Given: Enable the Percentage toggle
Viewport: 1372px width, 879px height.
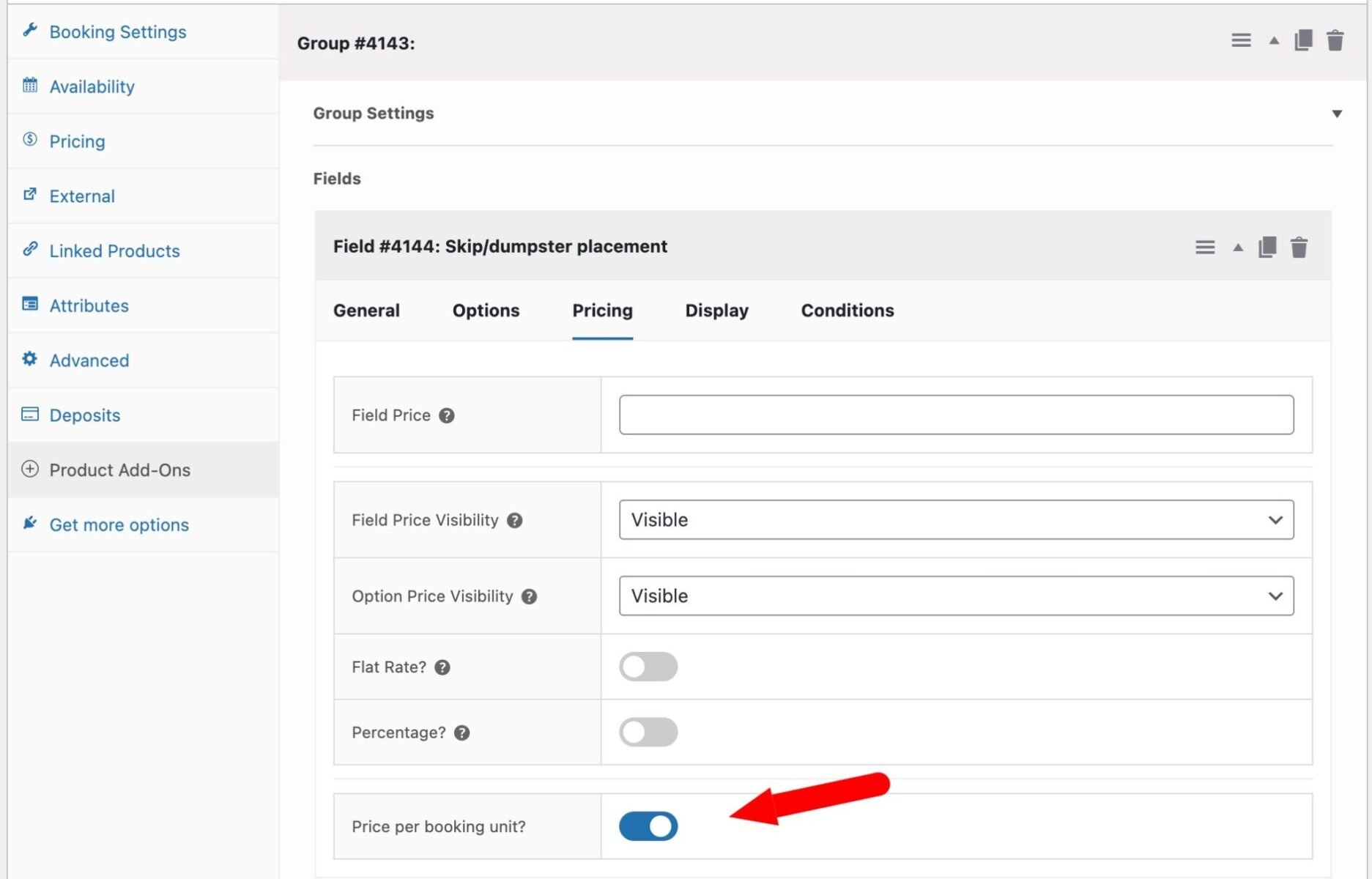Looking at the screenshot, I should [x=648, y=732].
